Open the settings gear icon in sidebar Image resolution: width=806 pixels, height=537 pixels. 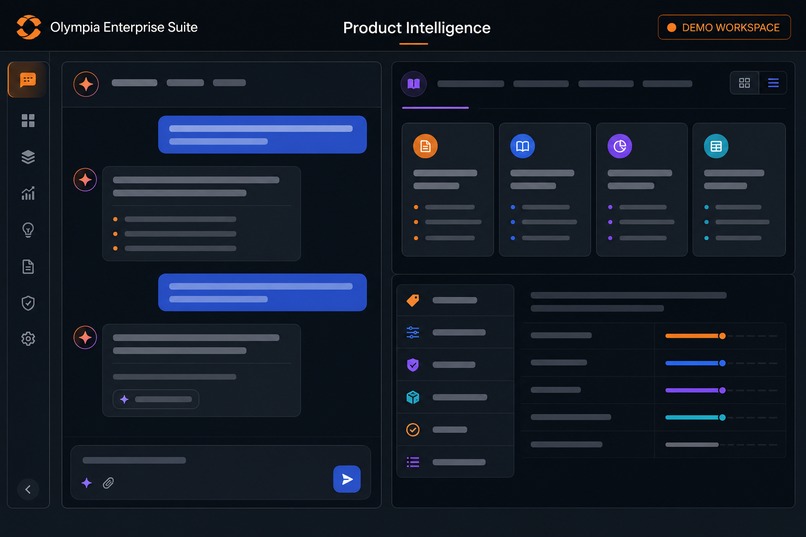28,339
